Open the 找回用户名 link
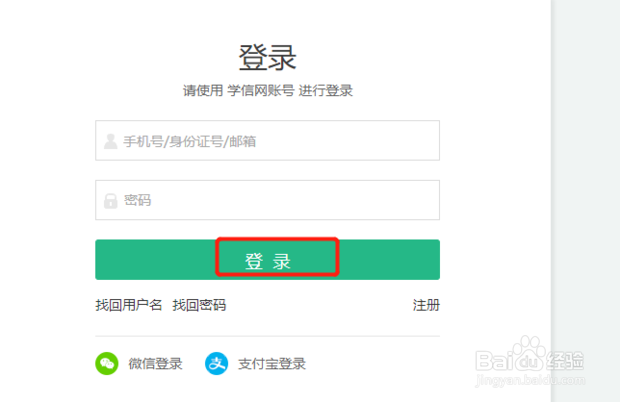The height and width of the screenshot is (402, 620). 129,305
